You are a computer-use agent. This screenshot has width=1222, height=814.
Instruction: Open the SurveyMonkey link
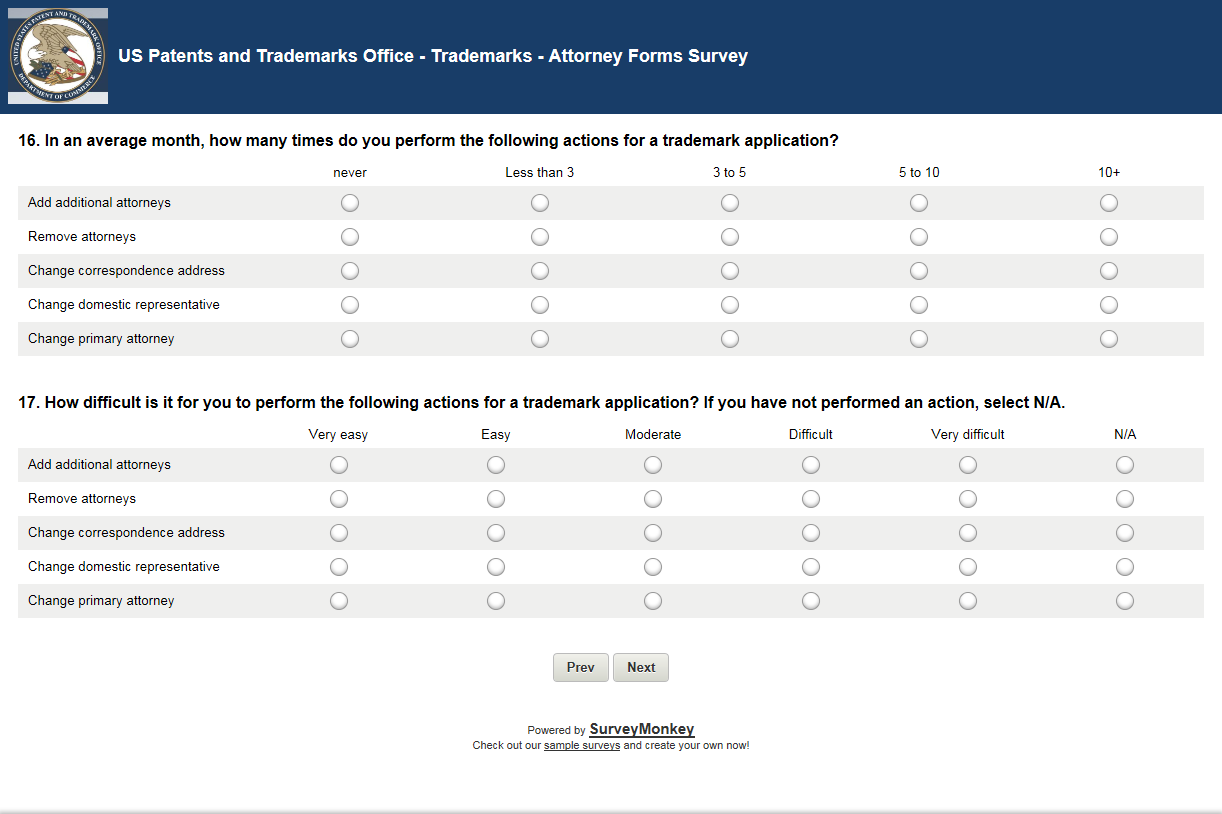coord(641,730)
